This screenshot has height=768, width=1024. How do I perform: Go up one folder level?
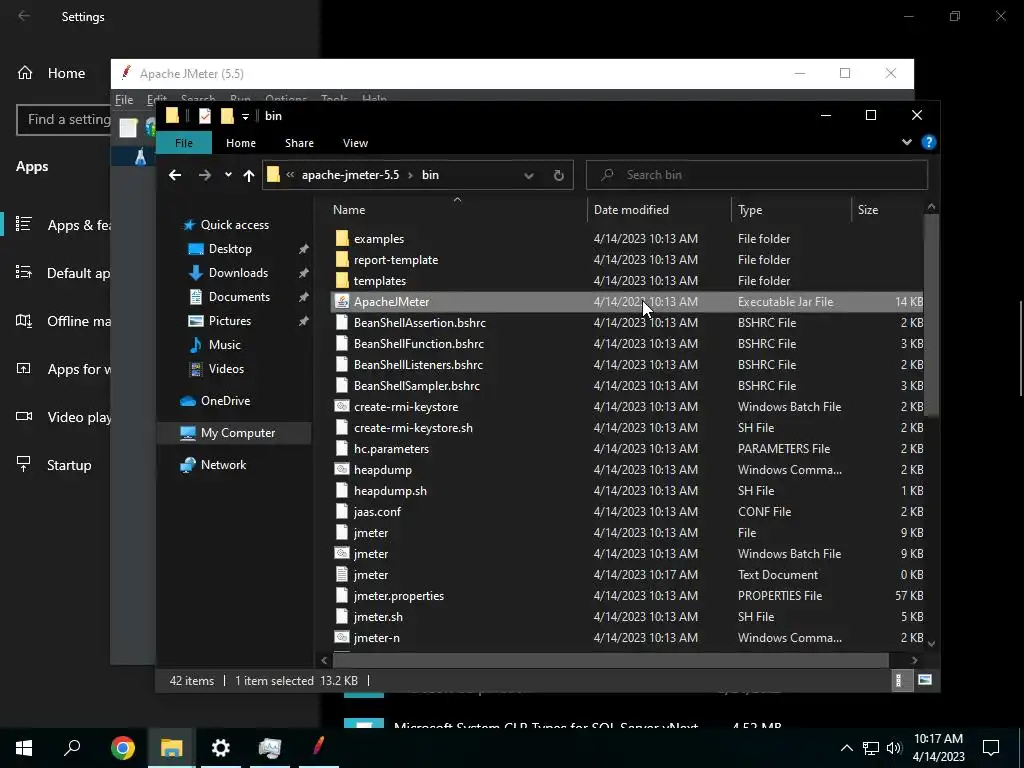point(248,175)
